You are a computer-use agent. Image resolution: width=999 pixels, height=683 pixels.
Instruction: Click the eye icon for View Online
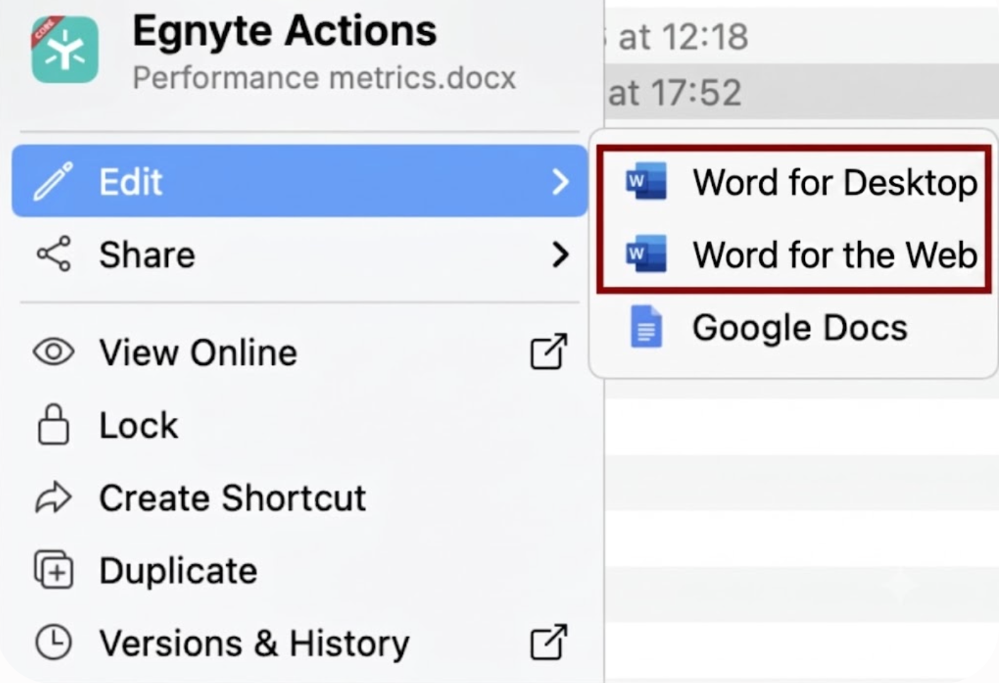coord(54,352)
